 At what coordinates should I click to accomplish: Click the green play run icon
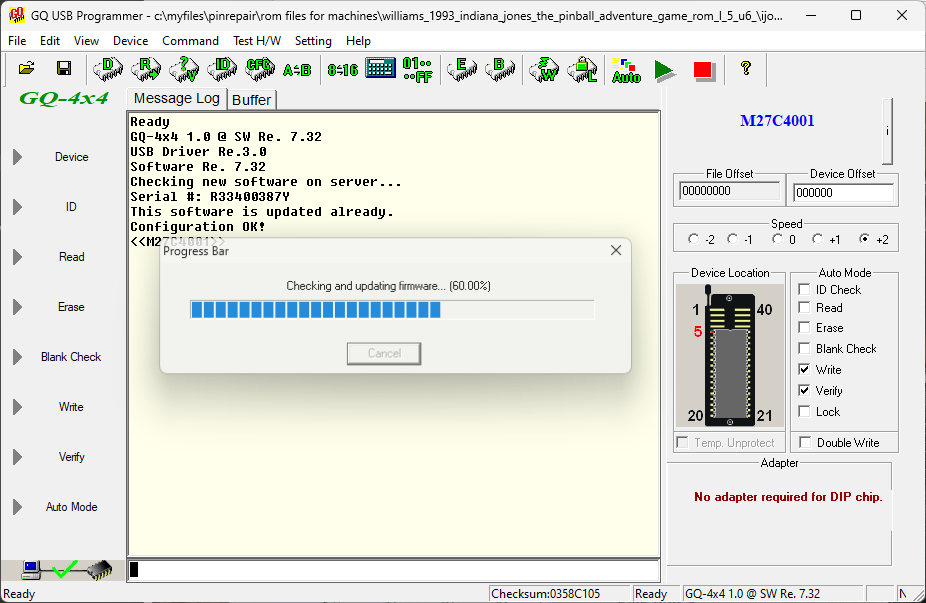(x=664, y=70)
